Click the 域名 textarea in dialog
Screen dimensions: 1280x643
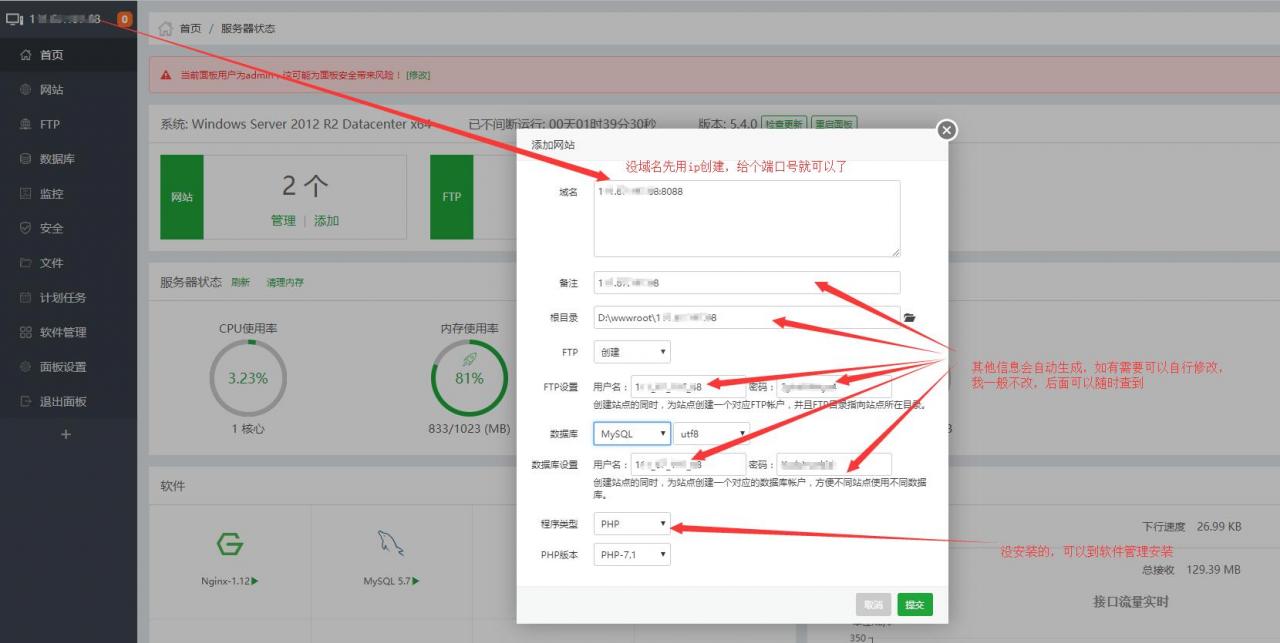click(747, 218)
